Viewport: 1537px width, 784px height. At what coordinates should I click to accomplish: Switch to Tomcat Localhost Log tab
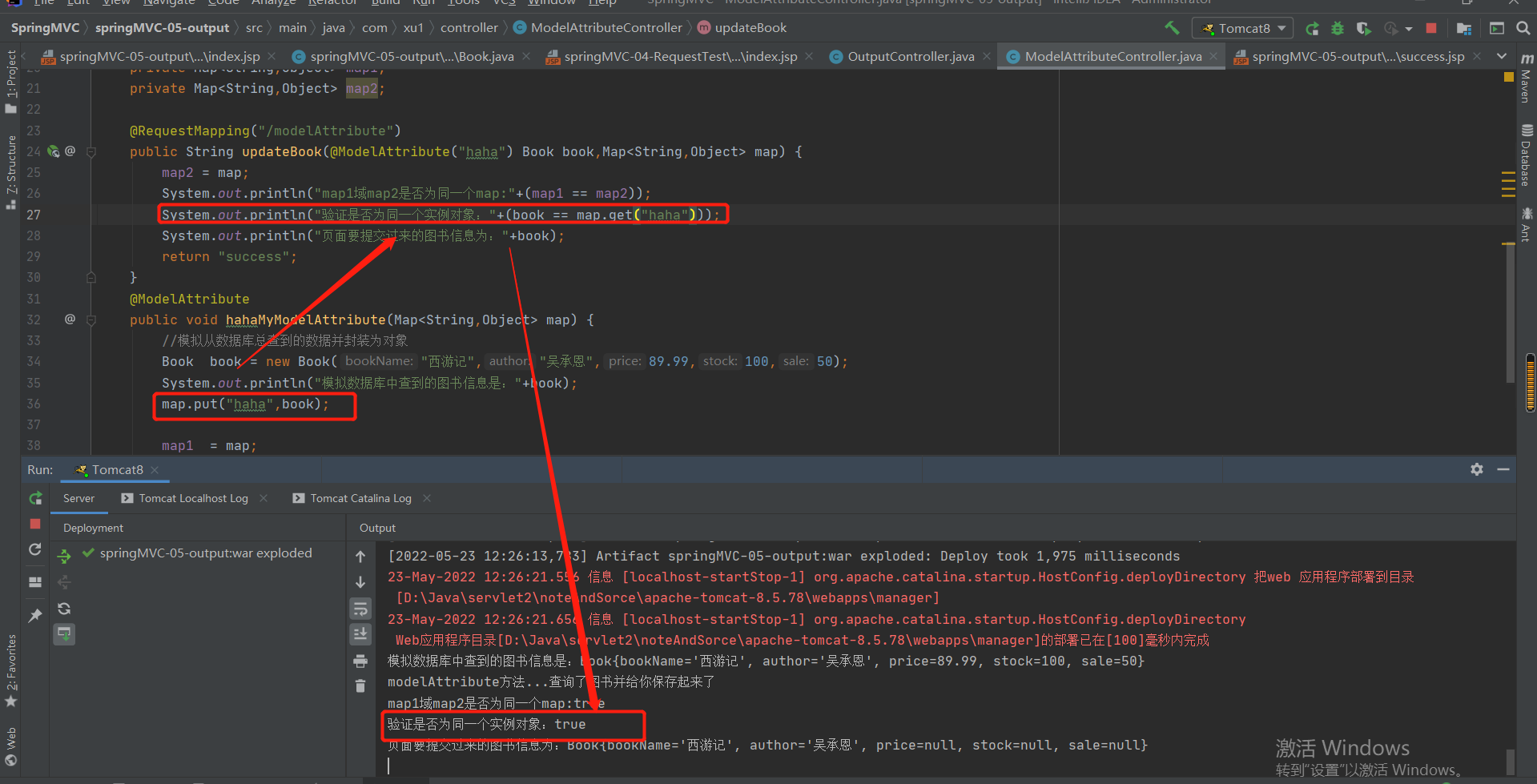pos(185,498)
